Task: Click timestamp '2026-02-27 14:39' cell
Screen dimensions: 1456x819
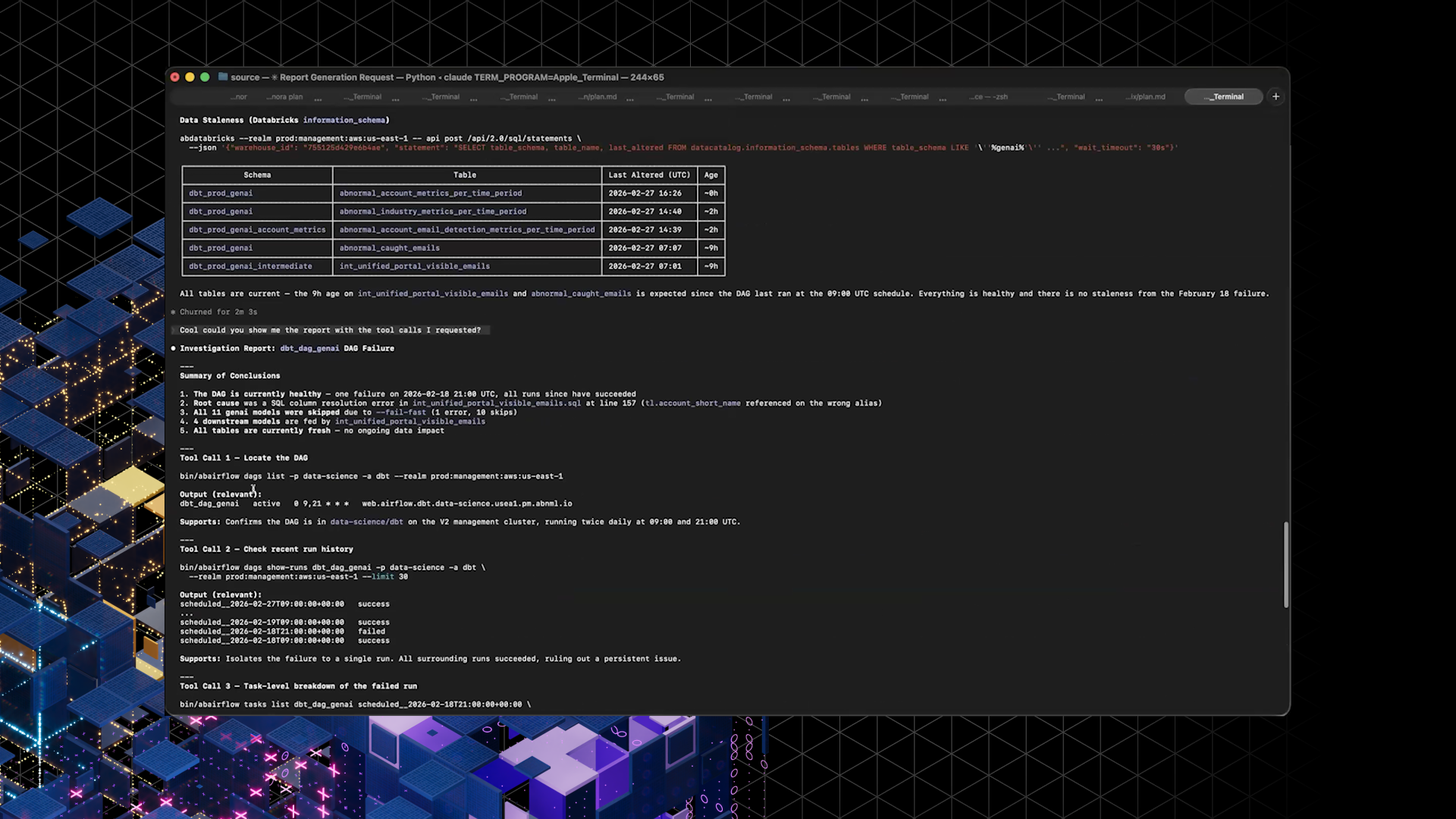Action: click(645, 230)
